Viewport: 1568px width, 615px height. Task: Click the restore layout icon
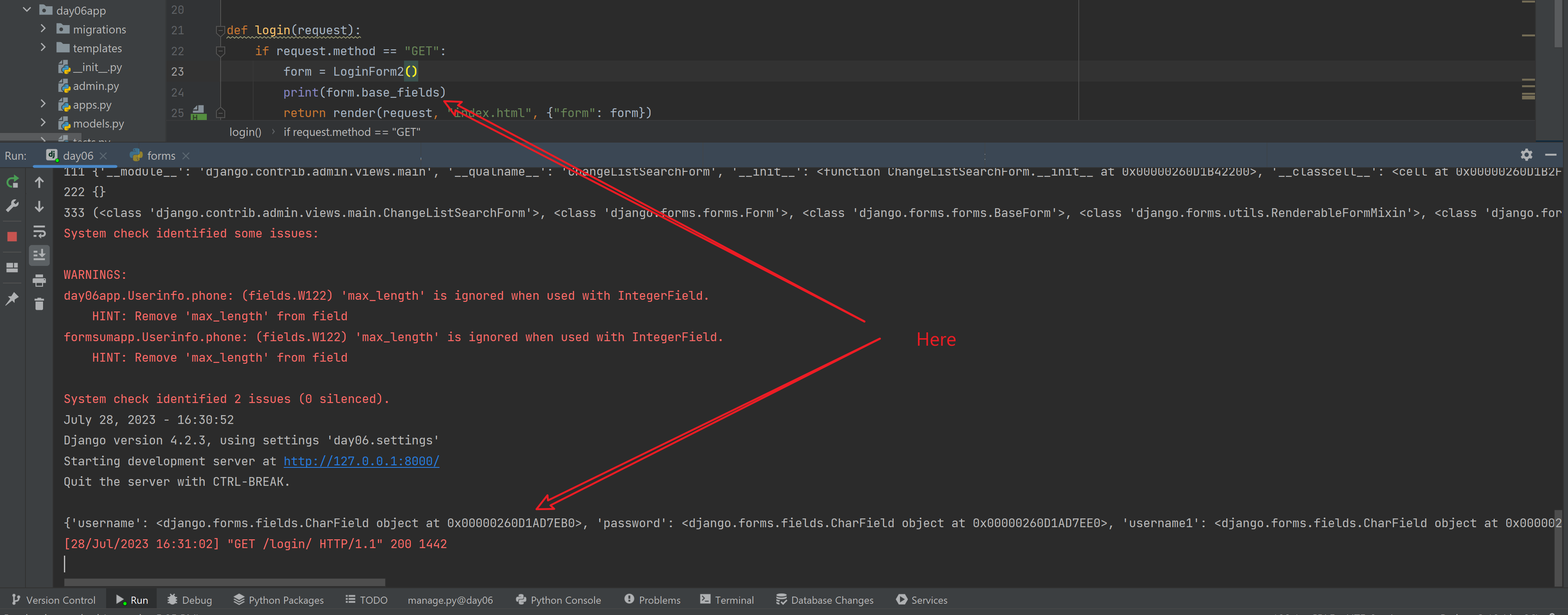click(12, 267)
